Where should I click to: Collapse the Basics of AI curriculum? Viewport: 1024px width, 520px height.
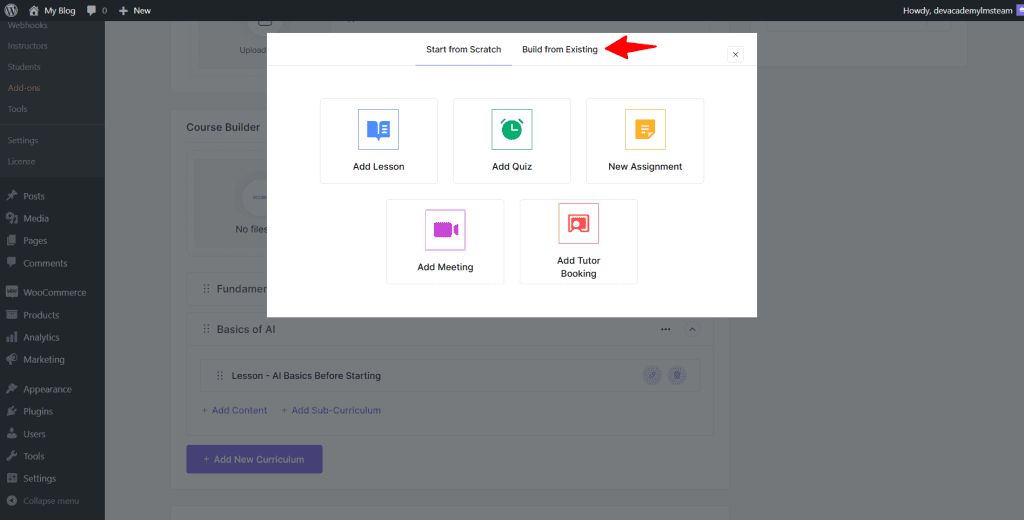[692, 329]
